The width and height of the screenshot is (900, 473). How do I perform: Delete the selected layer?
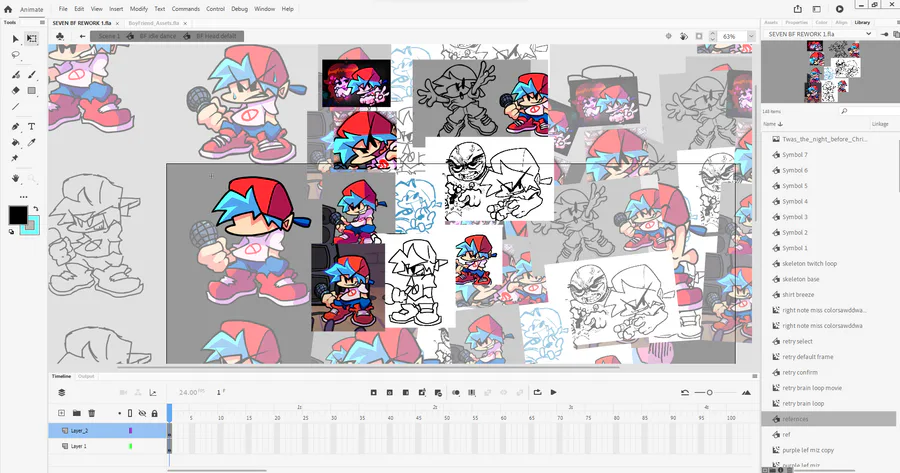pos(91,413)
